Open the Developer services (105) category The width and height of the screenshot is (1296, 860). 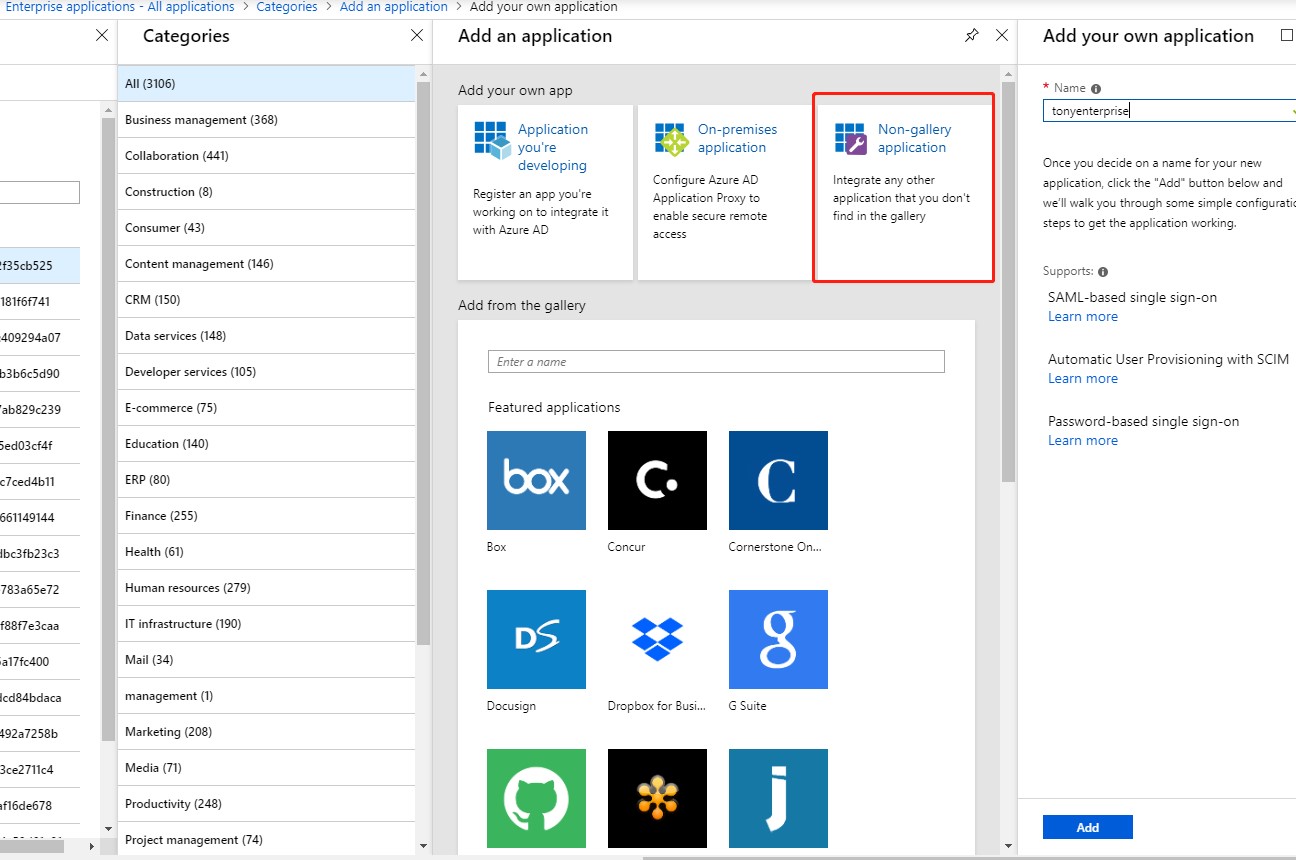pyautogui.click(x=266, y=372)
